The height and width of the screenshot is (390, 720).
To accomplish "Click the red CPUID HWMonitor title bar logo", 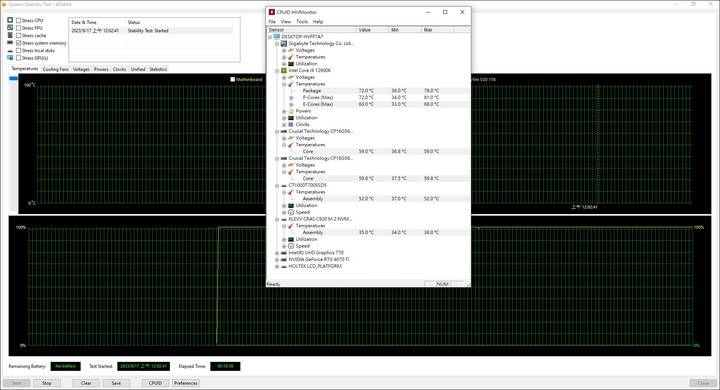I will [272, 12].
